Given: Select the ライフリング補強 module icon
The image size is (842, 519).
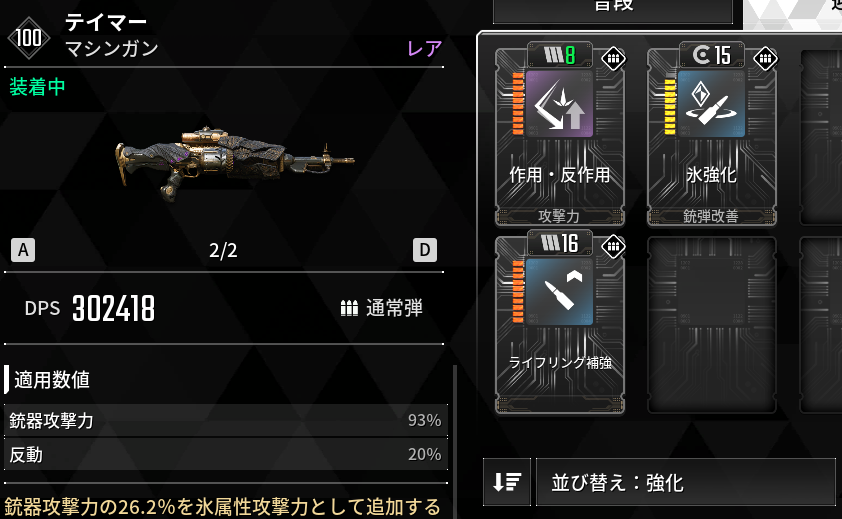Looking at the screenshot, I should [559, 292].
